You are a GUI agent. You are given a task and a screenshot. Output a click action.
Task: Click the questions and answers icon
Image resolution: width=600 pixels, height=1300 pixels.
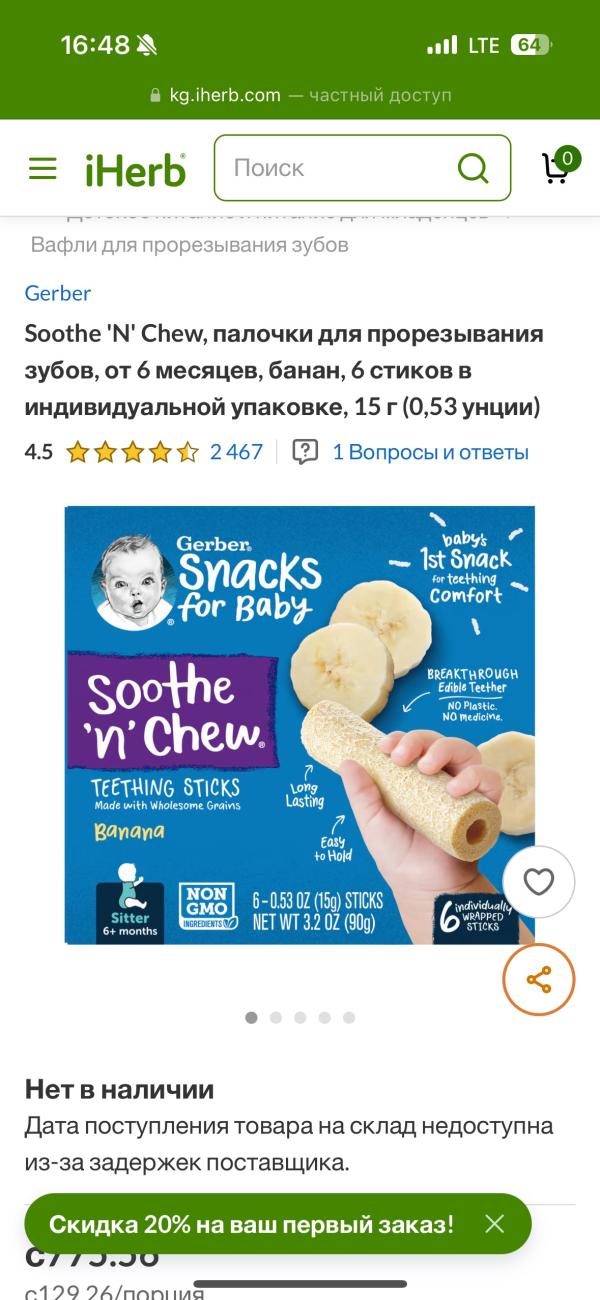pyautogui.click(x=305, y=452)
